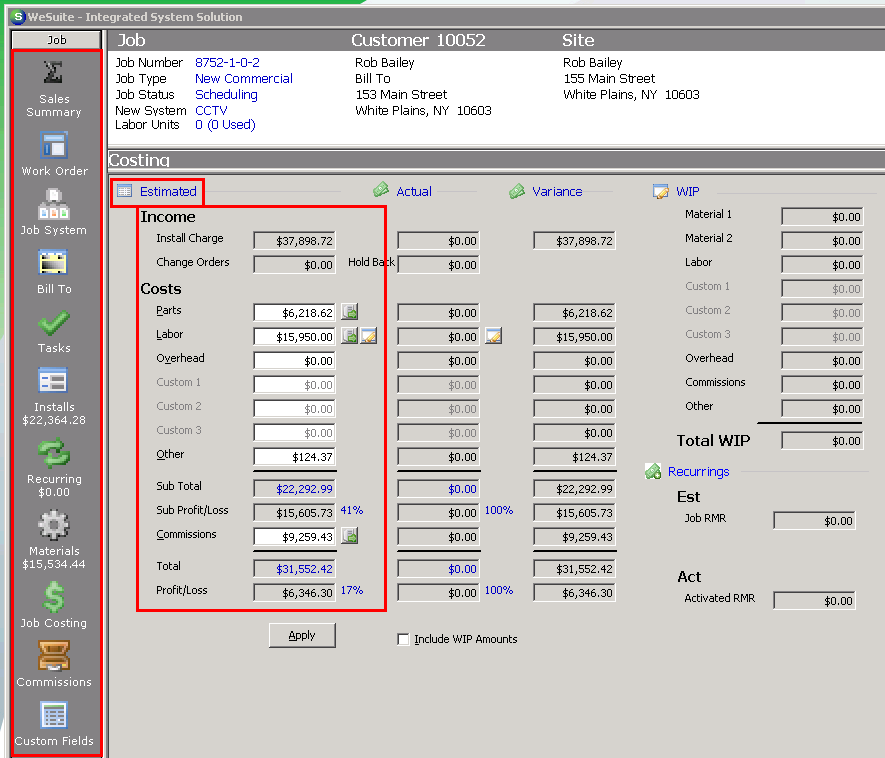Select the Job tab above the sidebar
This screenshot has width=885, height=758.
(56, 40)
